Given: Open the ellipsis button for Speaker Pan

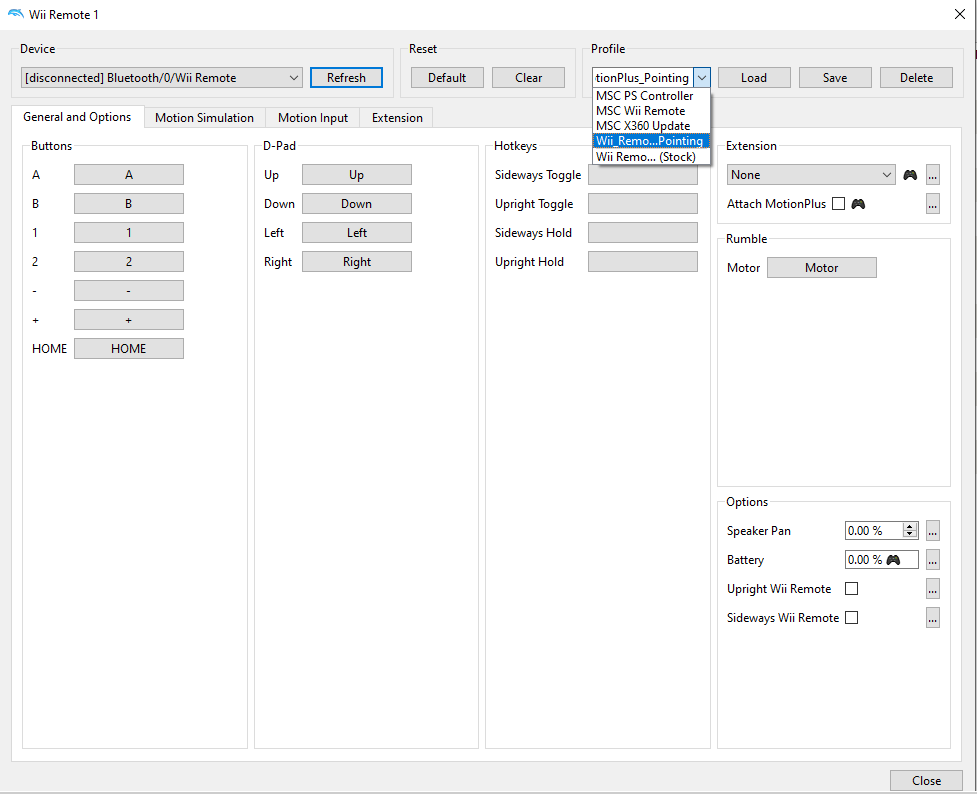Looking at the screenshot, I should pyautogui.click(x=932, y=530).
